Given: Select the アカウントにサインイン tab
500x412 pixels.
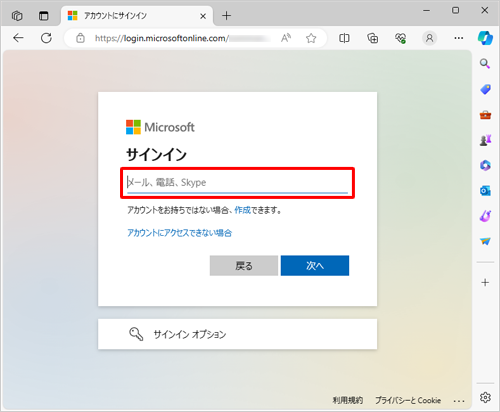Looking at the screenshot, I should click(x=137, y=16).
